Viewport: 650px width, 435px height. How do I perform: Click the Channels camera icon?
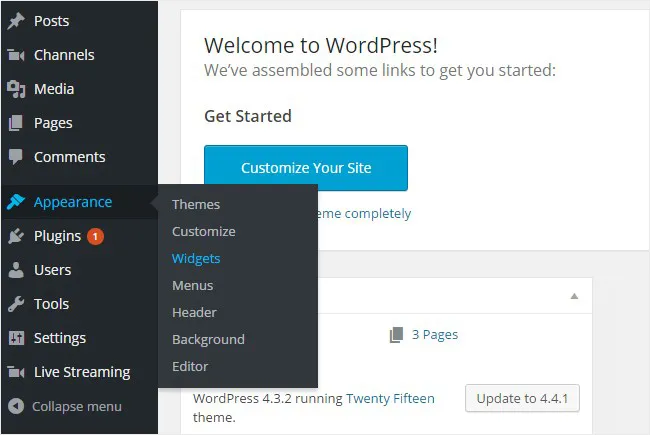[16, 55]
